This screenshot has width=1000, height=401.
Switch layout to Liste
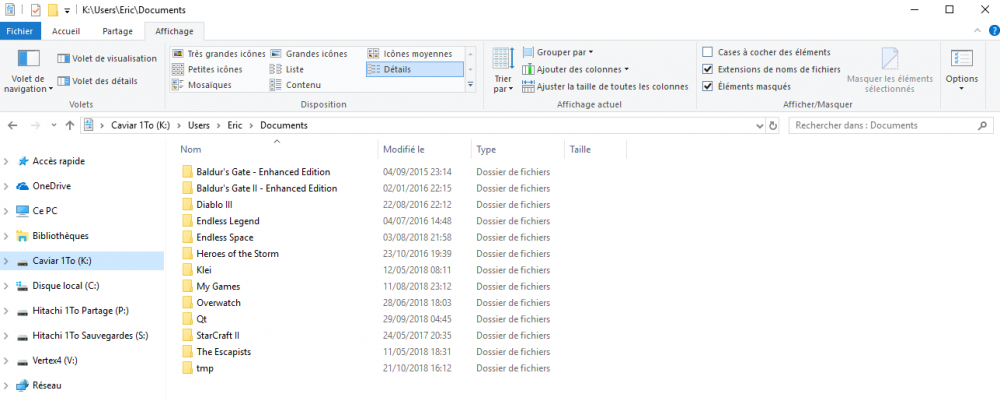coord(287,69)
